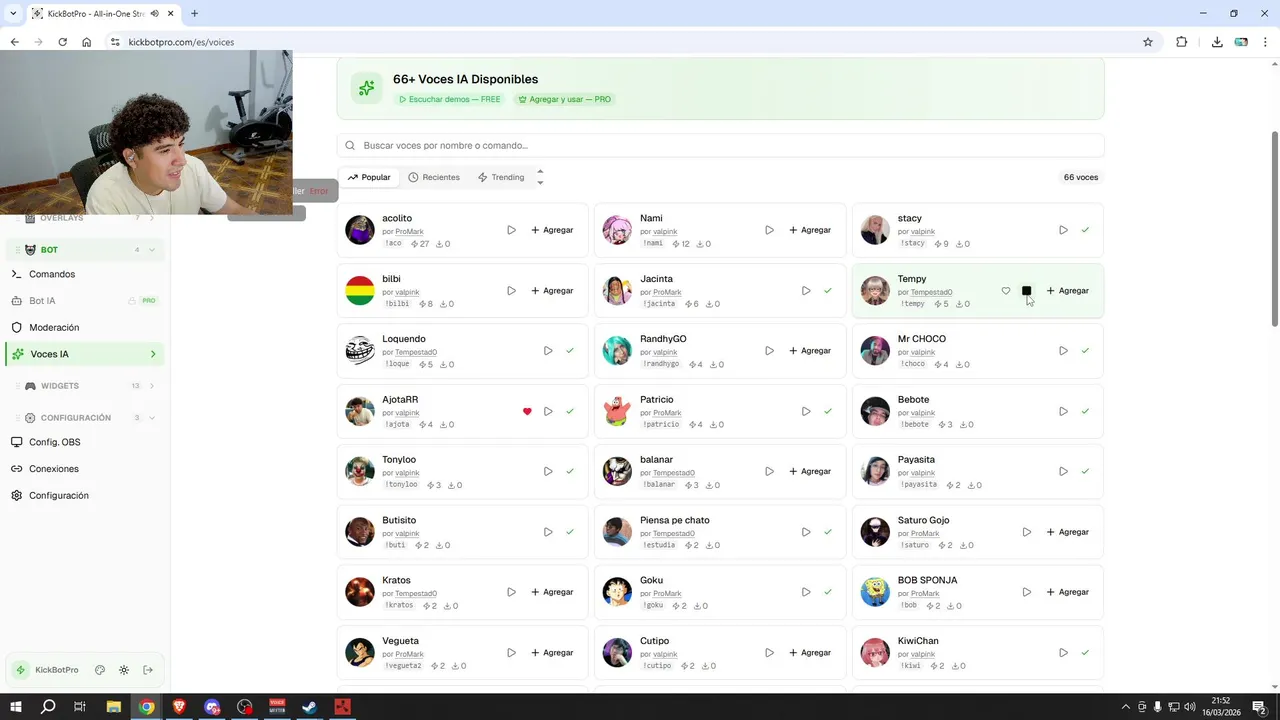Image resolution: width=1280 pixels, height=720 pixels.
Task: Toggle the added checkmark for Jacinta
Action: coord(828,291)
